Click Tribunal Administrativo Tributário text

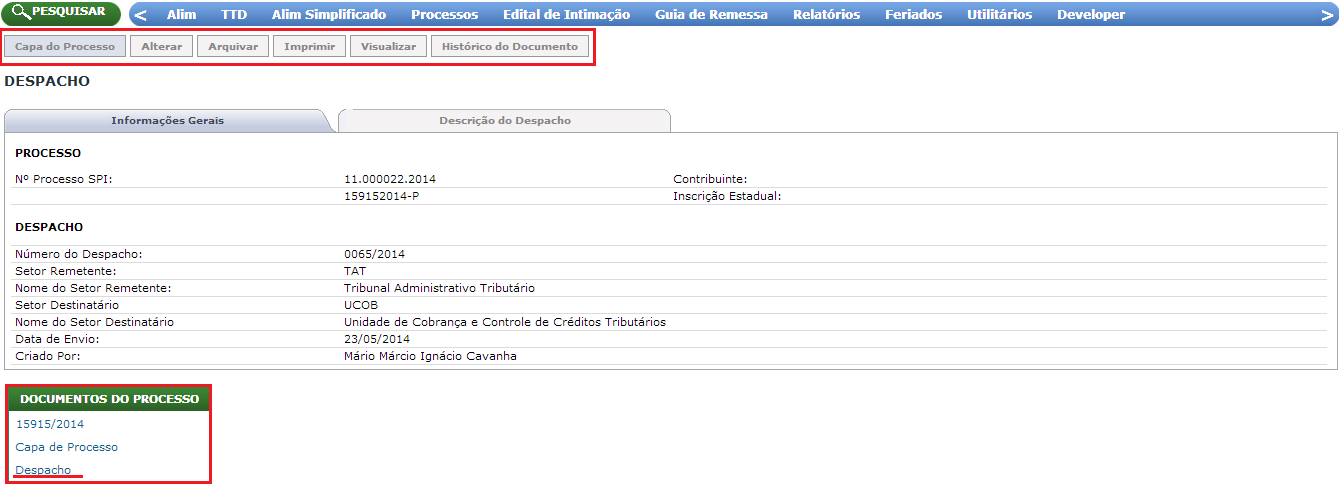click(439, 288)
